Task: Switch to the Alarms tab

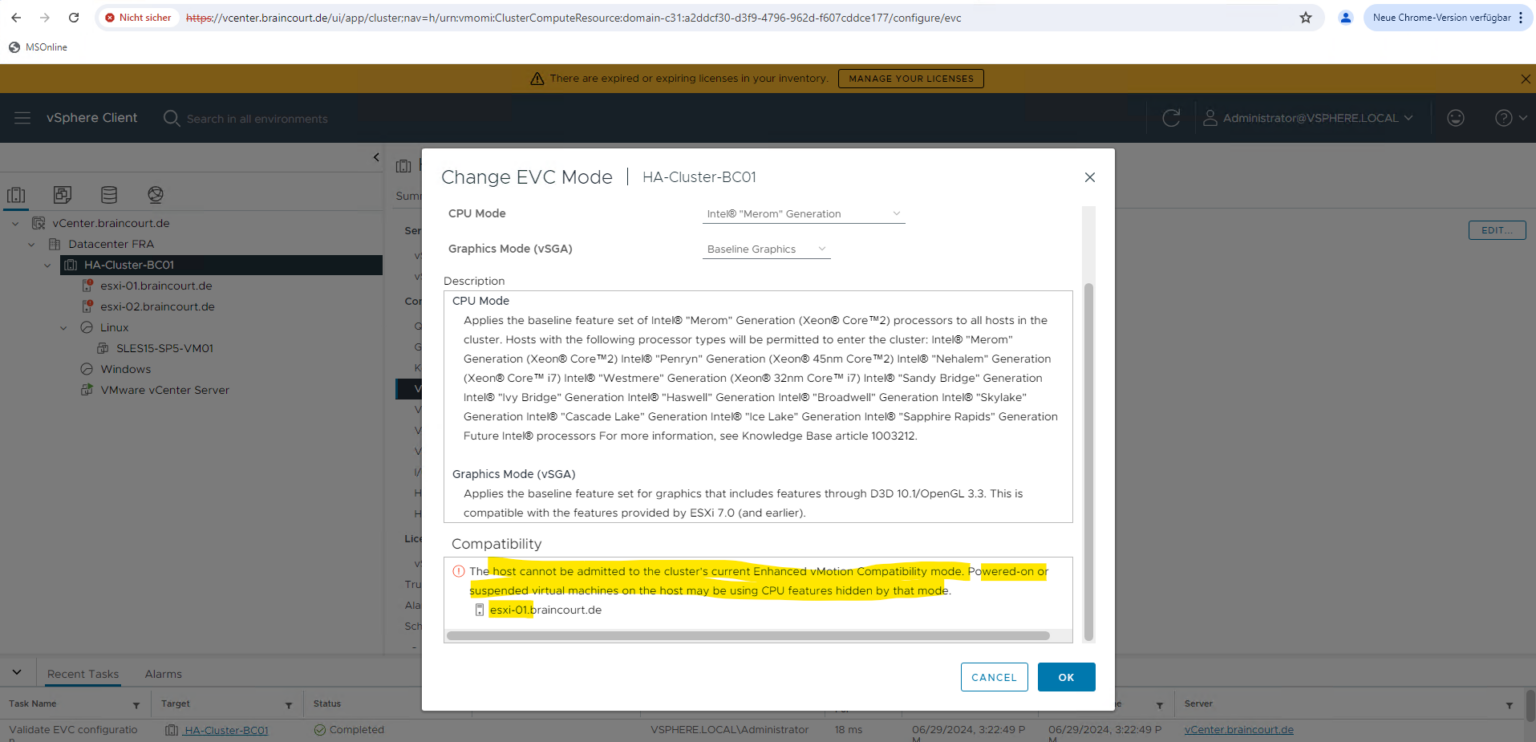Action: 162,673
